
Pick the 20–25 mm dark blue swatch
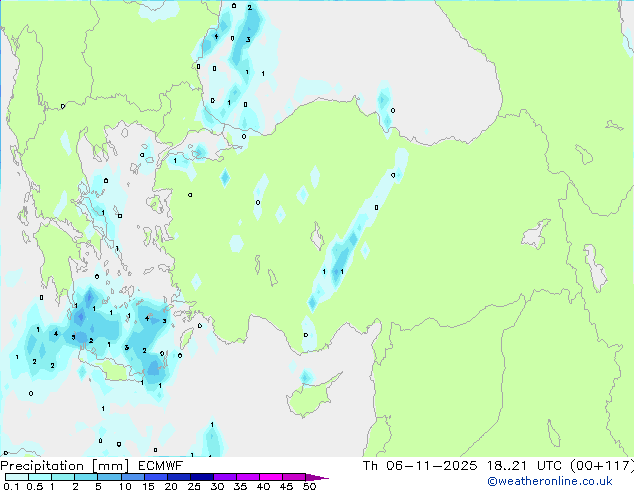pyautogui.click(x=178, y=477)
